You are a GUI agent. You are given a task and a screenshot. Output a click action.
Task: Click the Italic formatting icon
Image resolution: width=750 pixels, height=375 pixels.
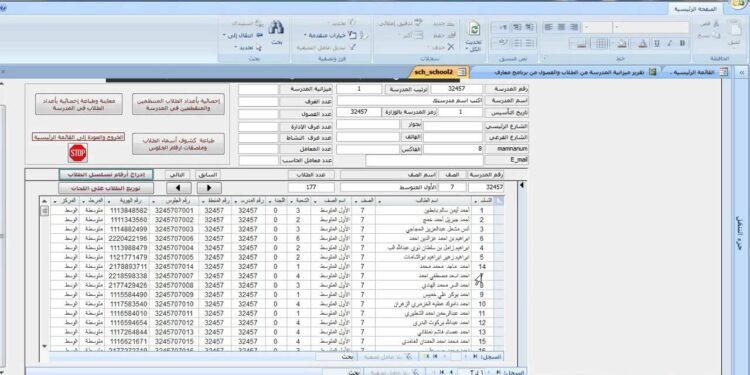point(670,44)
